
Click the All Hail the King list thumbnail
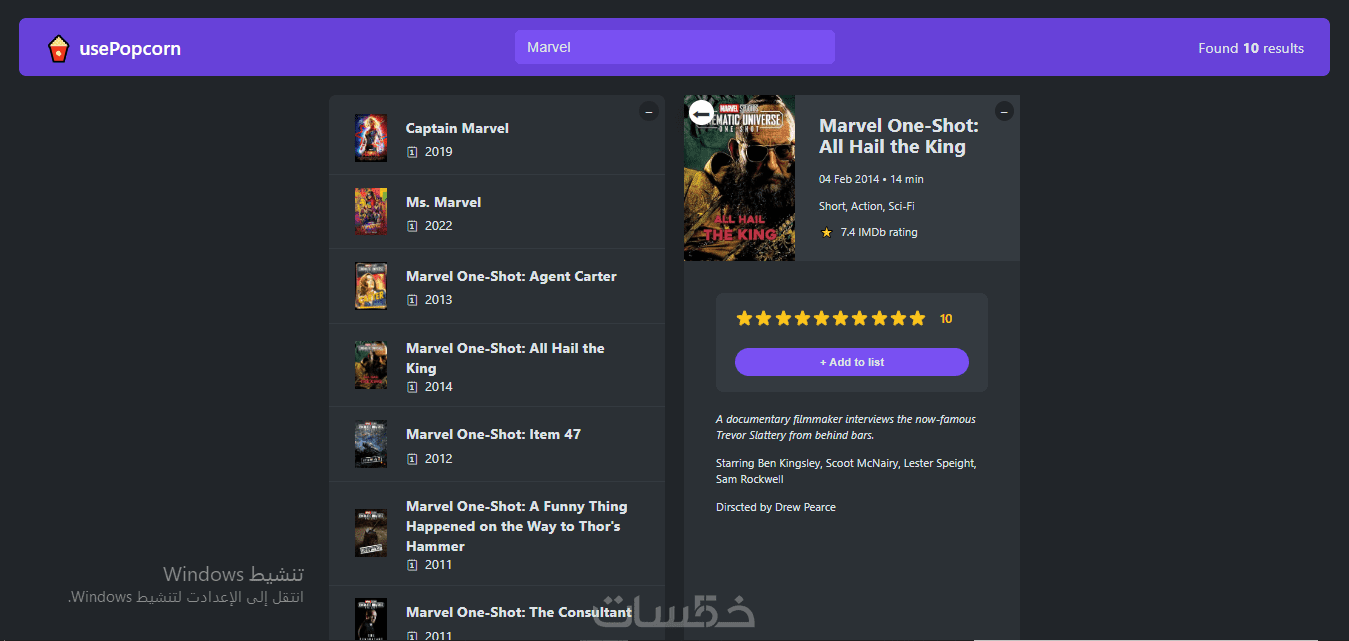tap(371, 365)
